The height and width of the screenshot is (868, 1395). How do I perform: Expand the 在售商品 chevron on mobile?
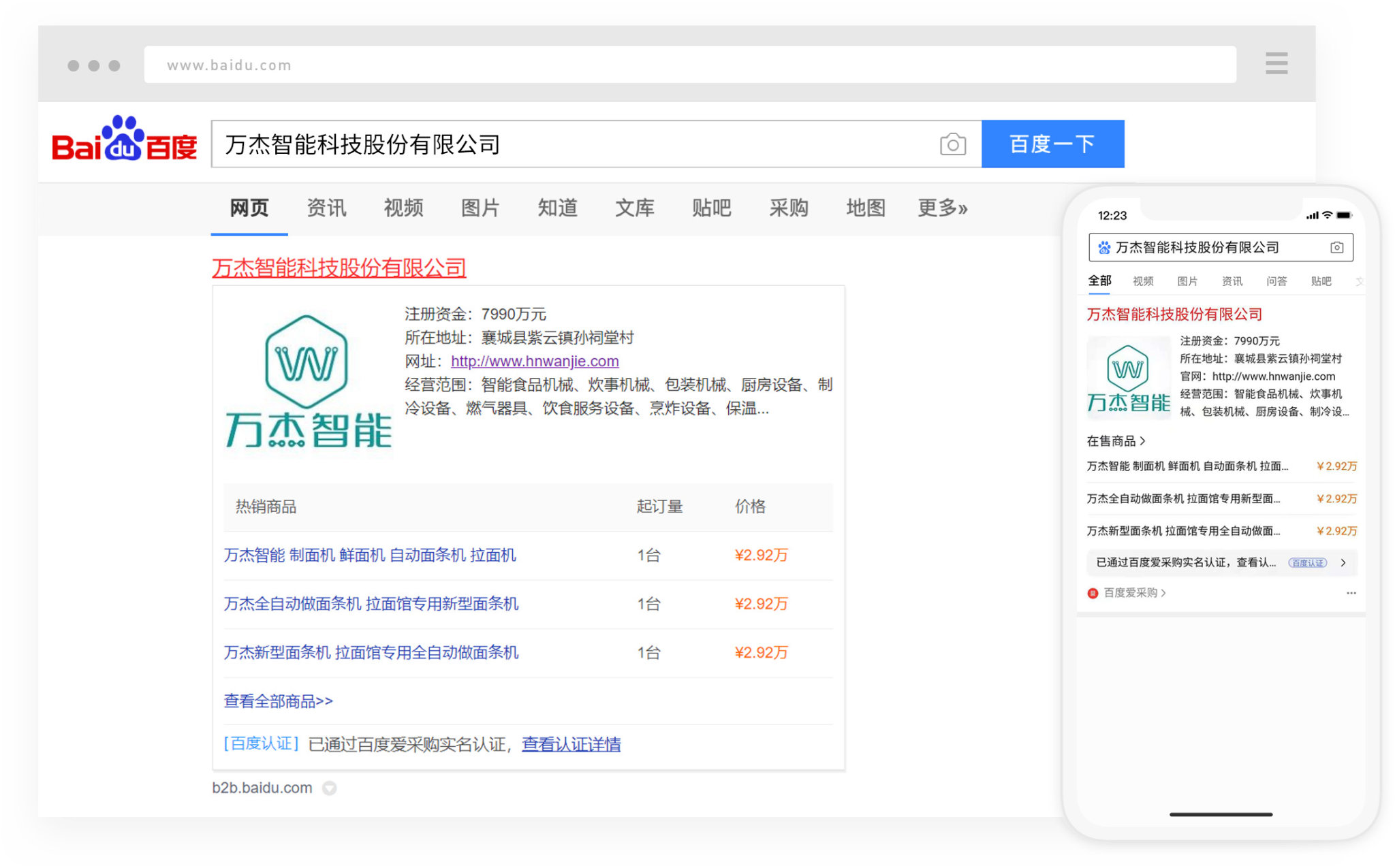click(x=1143, y=441)
